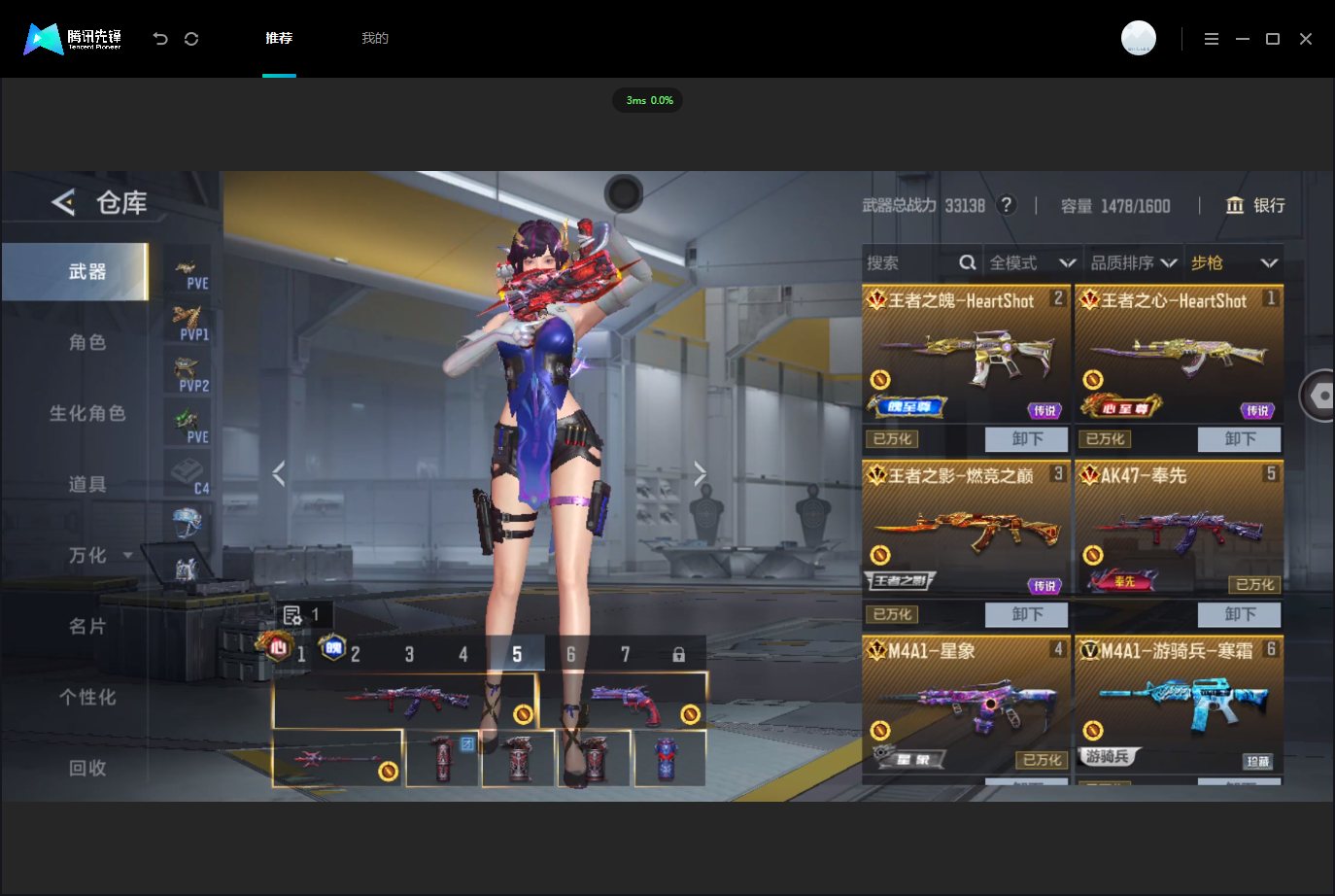Open the AK47-奉先 weapon card
The width and height of the screenshot is (1335, 896).
pos(1180,529)
